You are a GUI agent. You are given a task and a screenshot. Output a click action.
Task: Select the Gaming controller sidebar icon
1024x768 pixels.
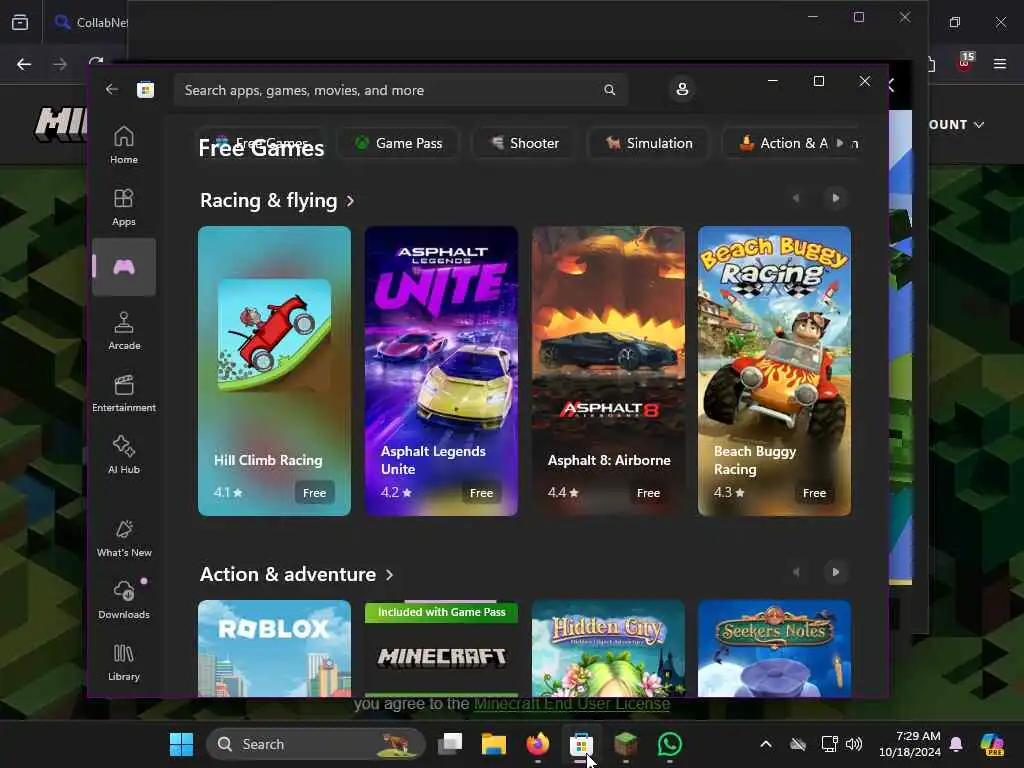point(123,266)
